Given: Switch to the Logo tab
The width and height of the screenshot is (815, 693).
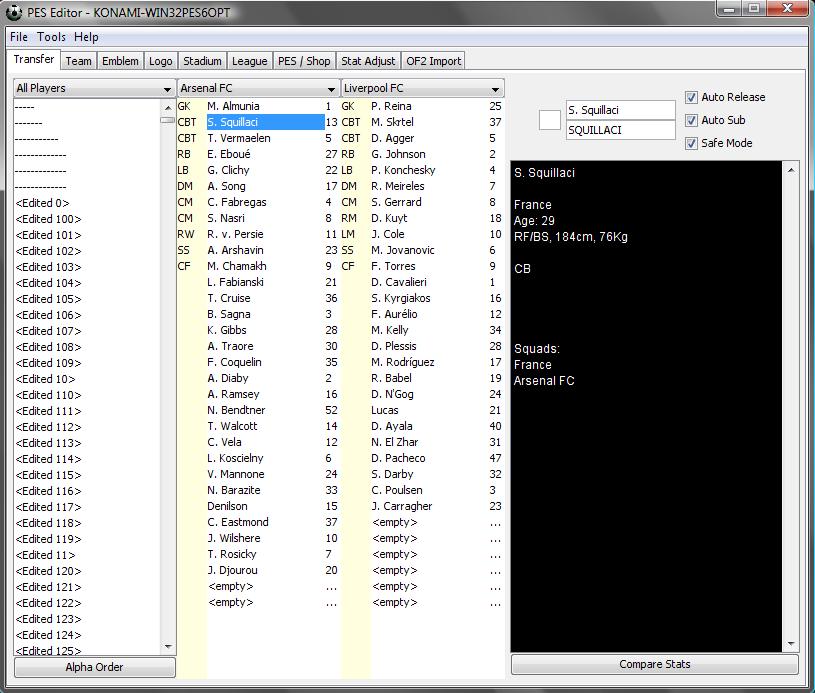Looking at the screenshot, I should pyautogui.click(x=161, y=61).
